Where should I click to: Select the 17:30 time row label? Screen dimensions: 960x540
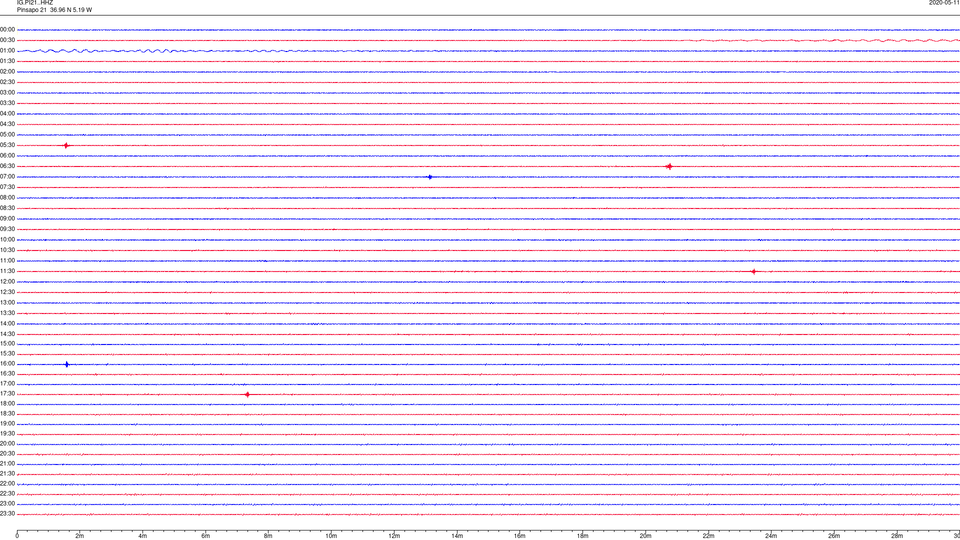pyautogui.click(x=8, y=394)
